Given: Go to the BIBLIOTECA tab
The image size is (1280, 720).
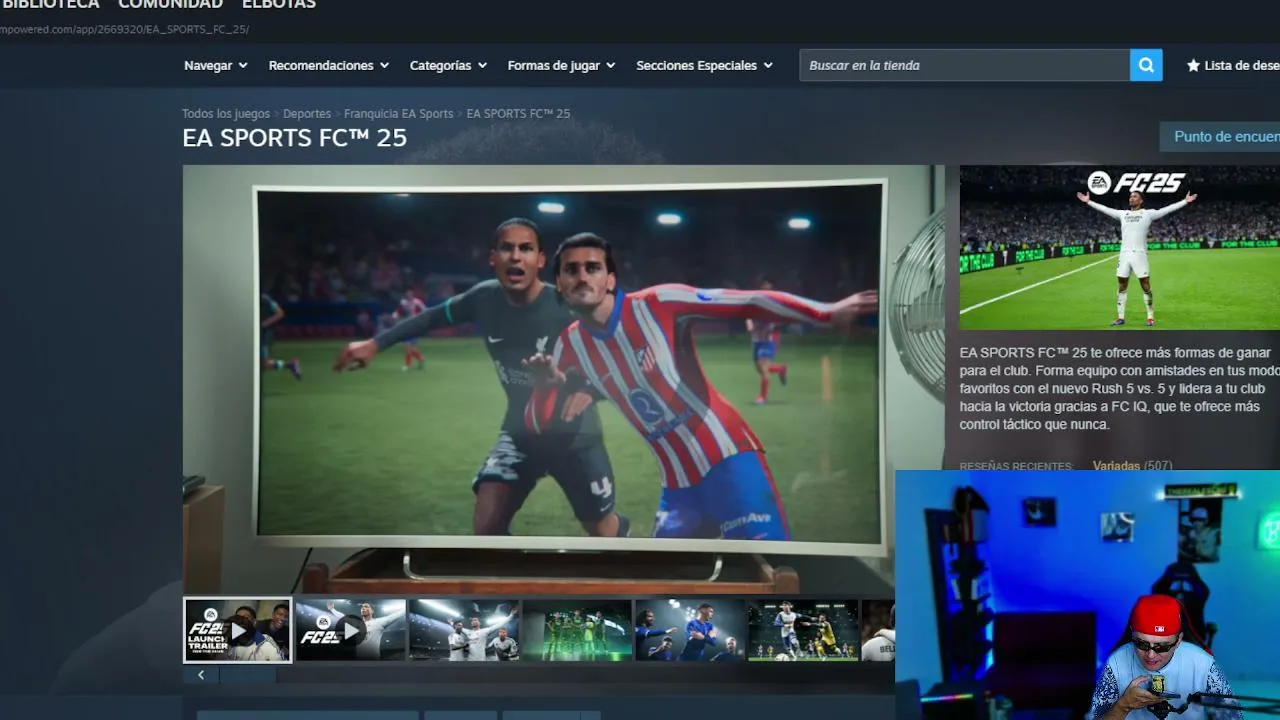Looking at the screenshot, I should [x=50, y=4].
